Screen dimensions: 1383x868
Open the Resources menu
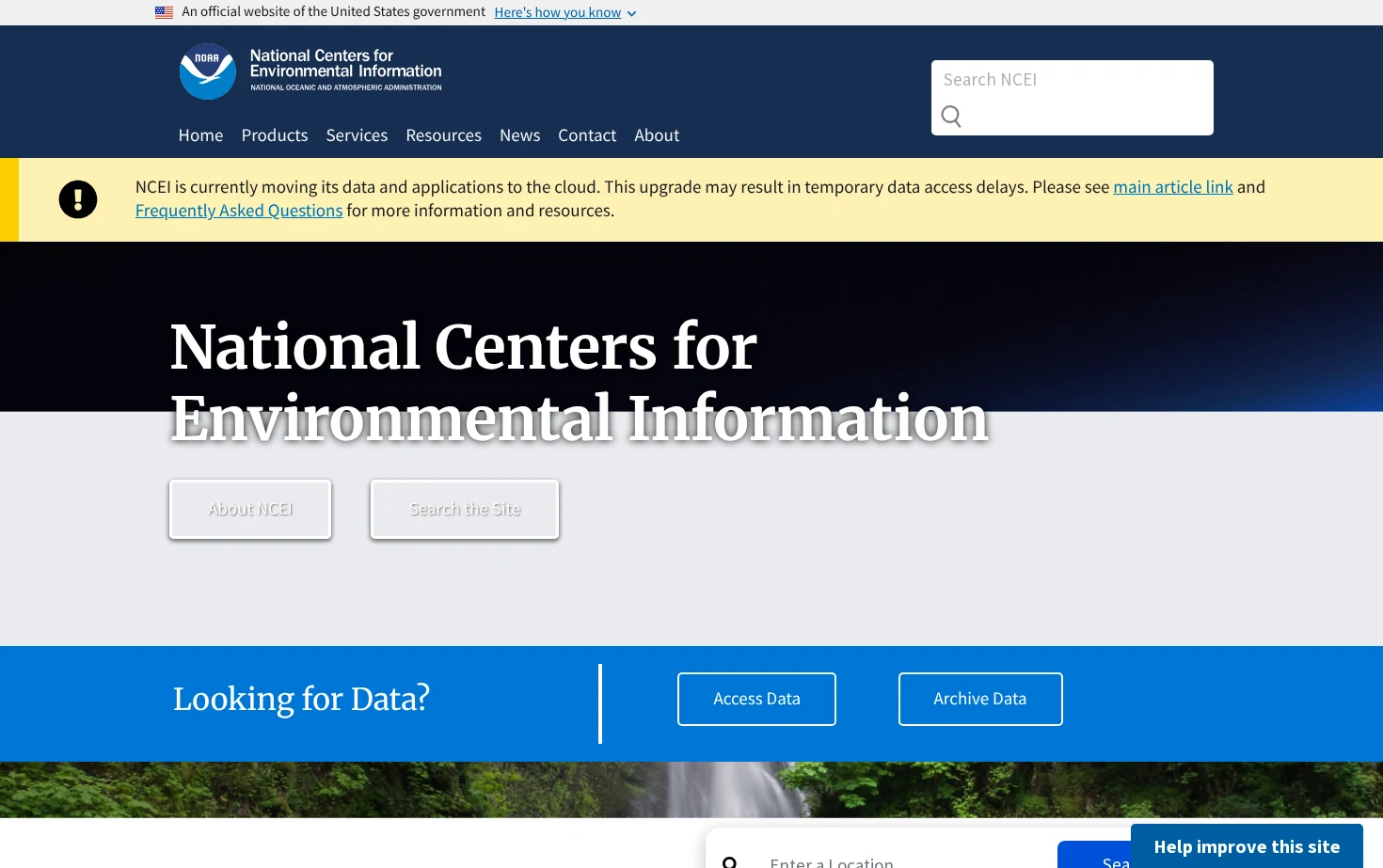click(444, 135)
